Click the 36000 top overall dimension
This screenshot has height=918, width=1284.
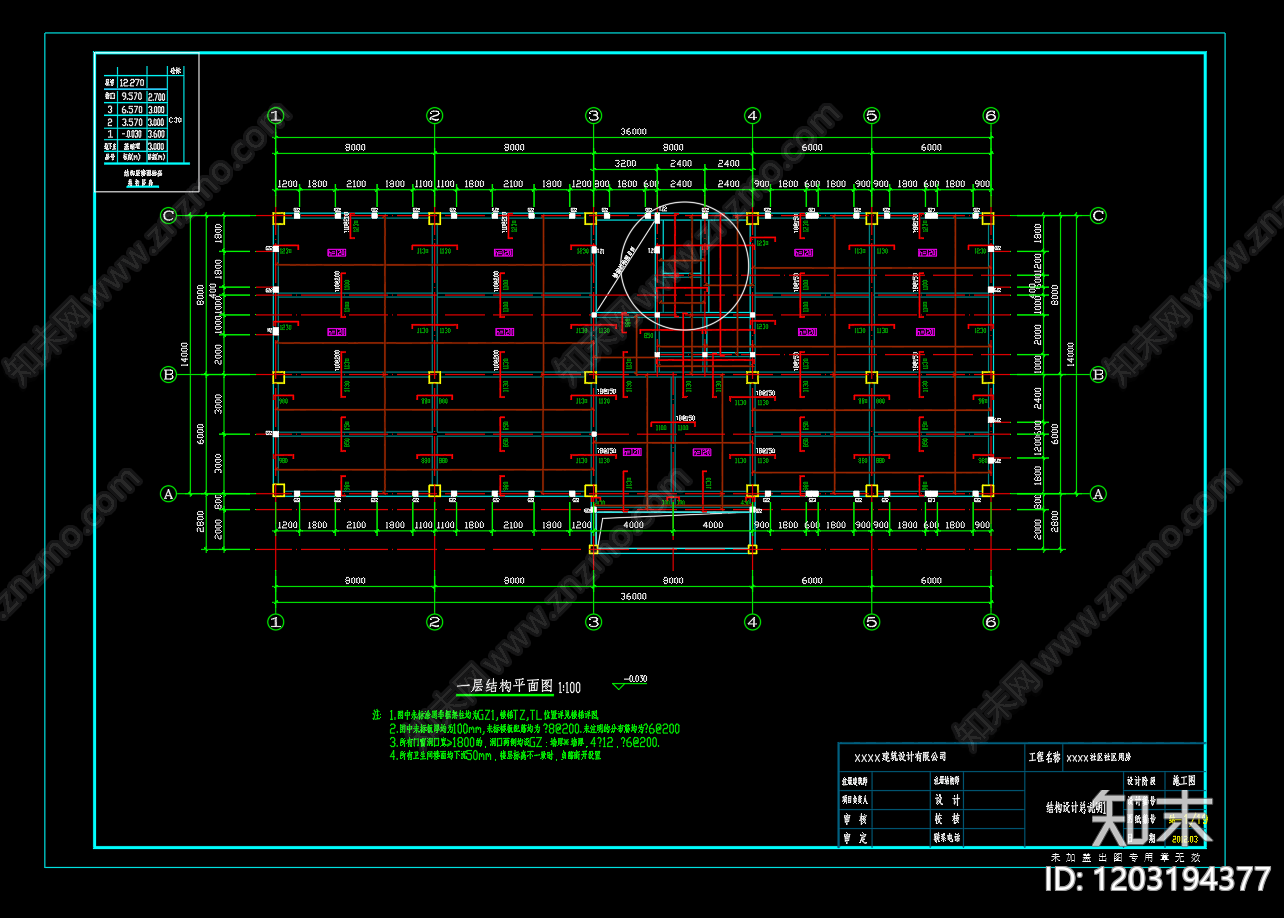pyautogui.click(x=633, y=131)
